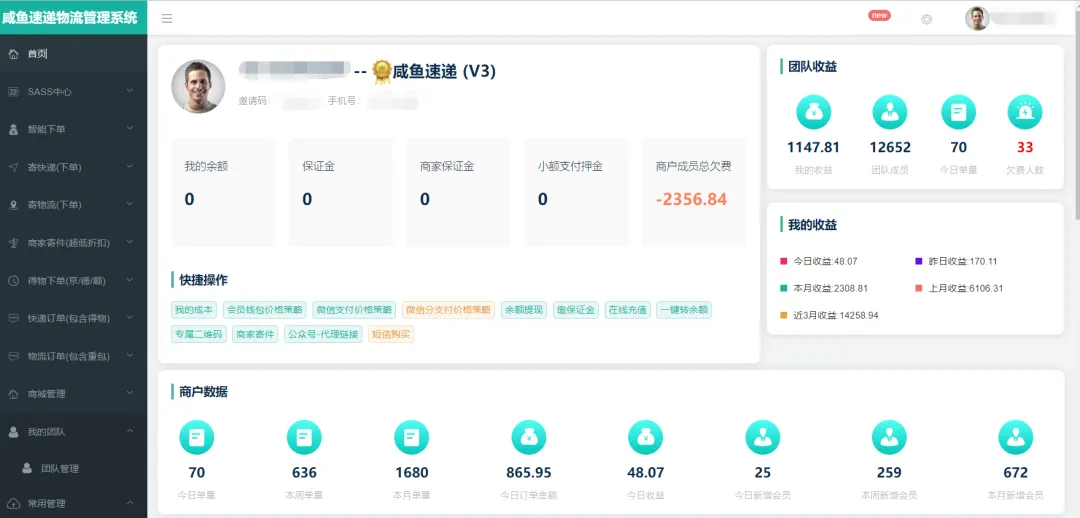Expand the 商城管理 chevron
This screenshot has width=1080, height=518.
130,393
